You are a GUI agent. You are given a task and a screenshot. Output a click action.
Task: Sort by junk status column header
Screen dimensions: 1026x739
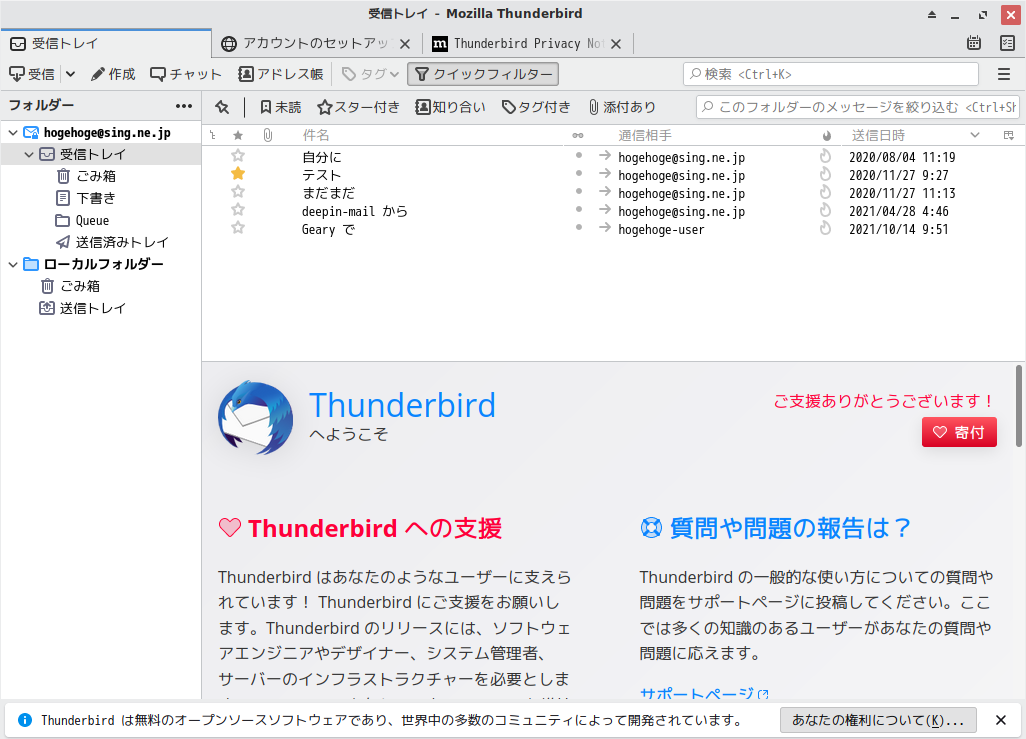(826, 135)
